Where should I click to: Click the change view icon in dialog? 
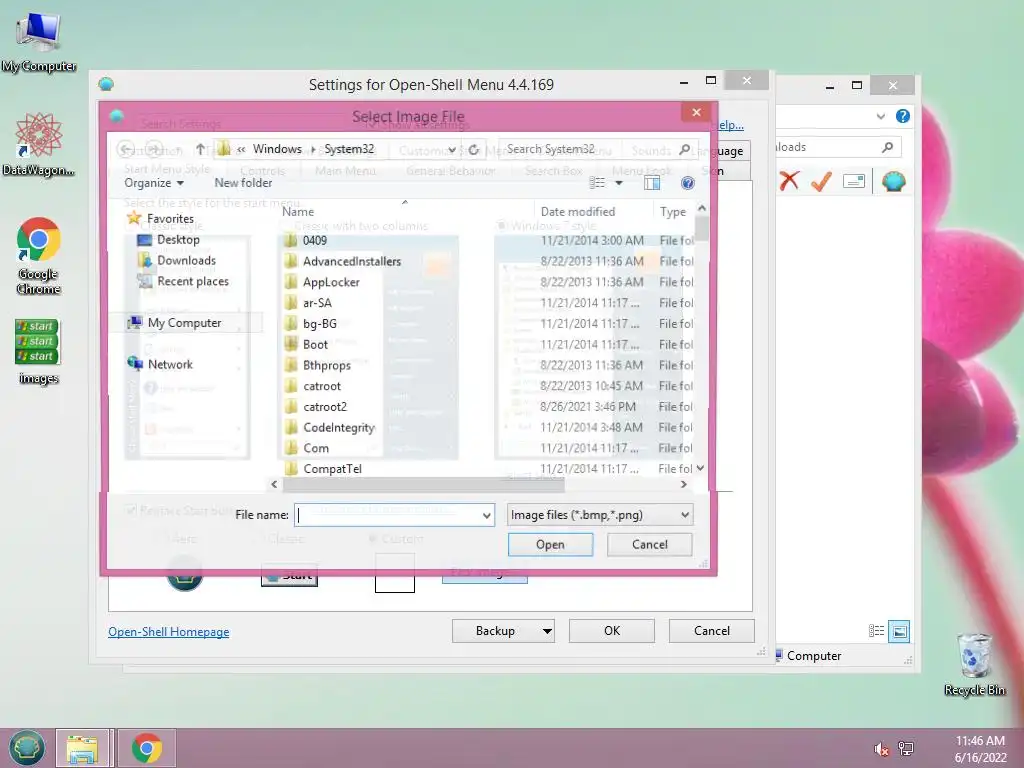click(597, 183)
